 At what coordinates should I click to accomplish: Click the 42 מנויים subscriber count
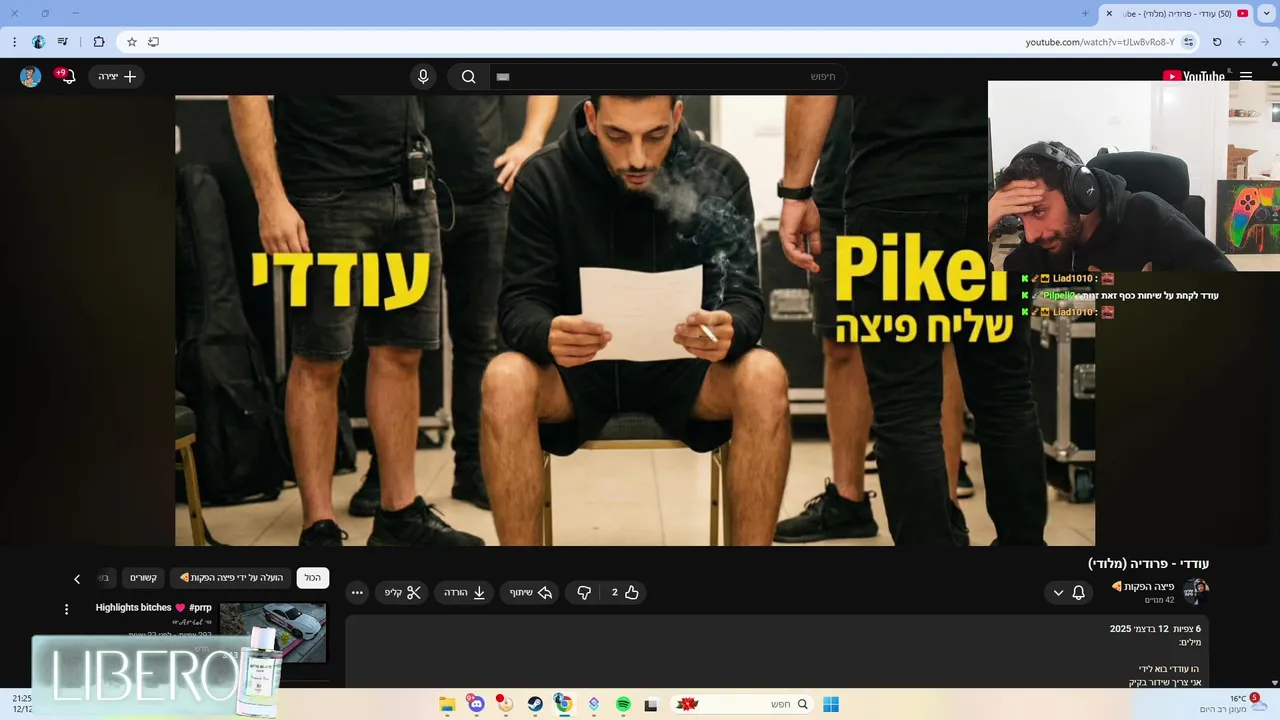point(1160,600)
